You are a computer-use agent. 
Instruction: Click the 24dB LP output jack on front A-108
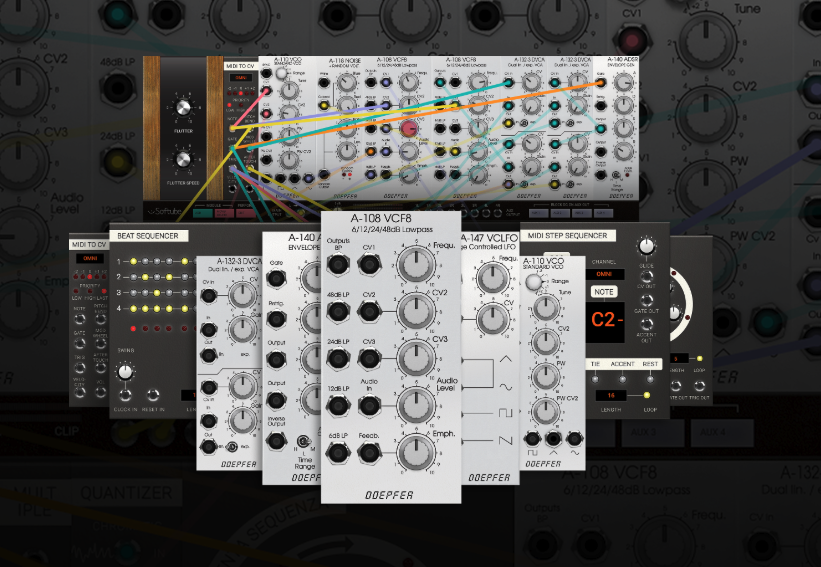click(x=338, y=359)
